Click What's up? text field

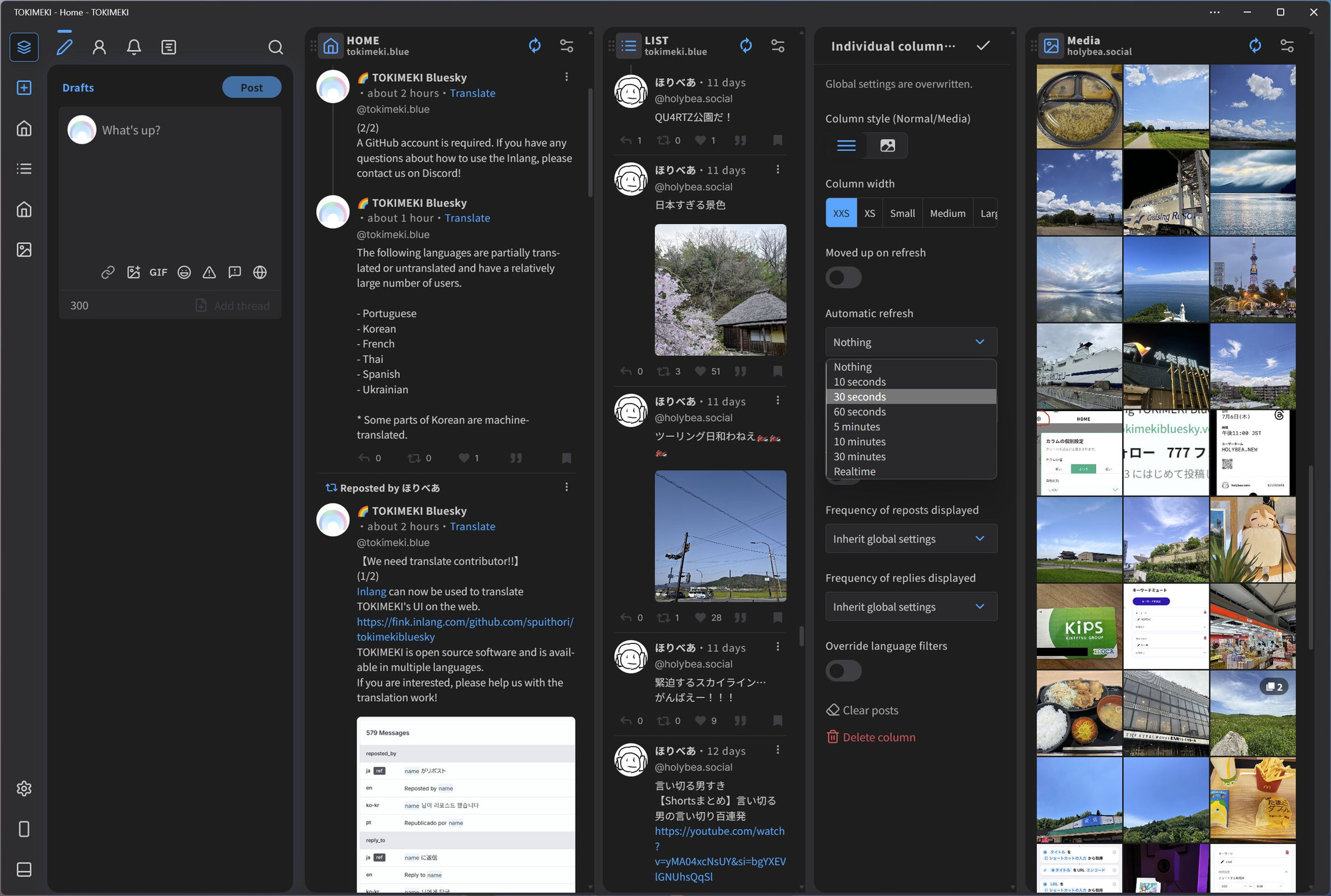131,130
